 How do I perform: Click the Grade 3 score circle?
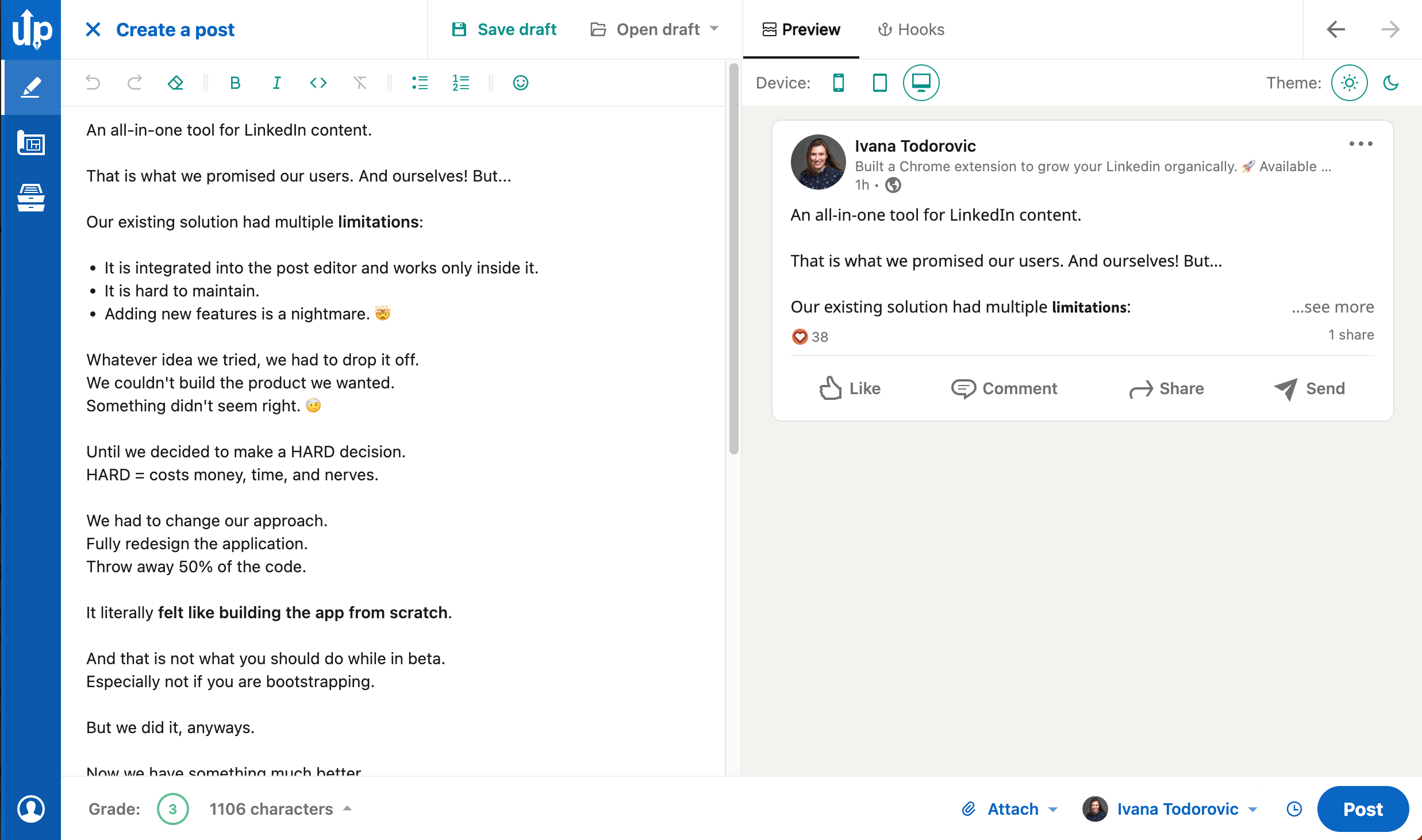(x=172, y=809)
